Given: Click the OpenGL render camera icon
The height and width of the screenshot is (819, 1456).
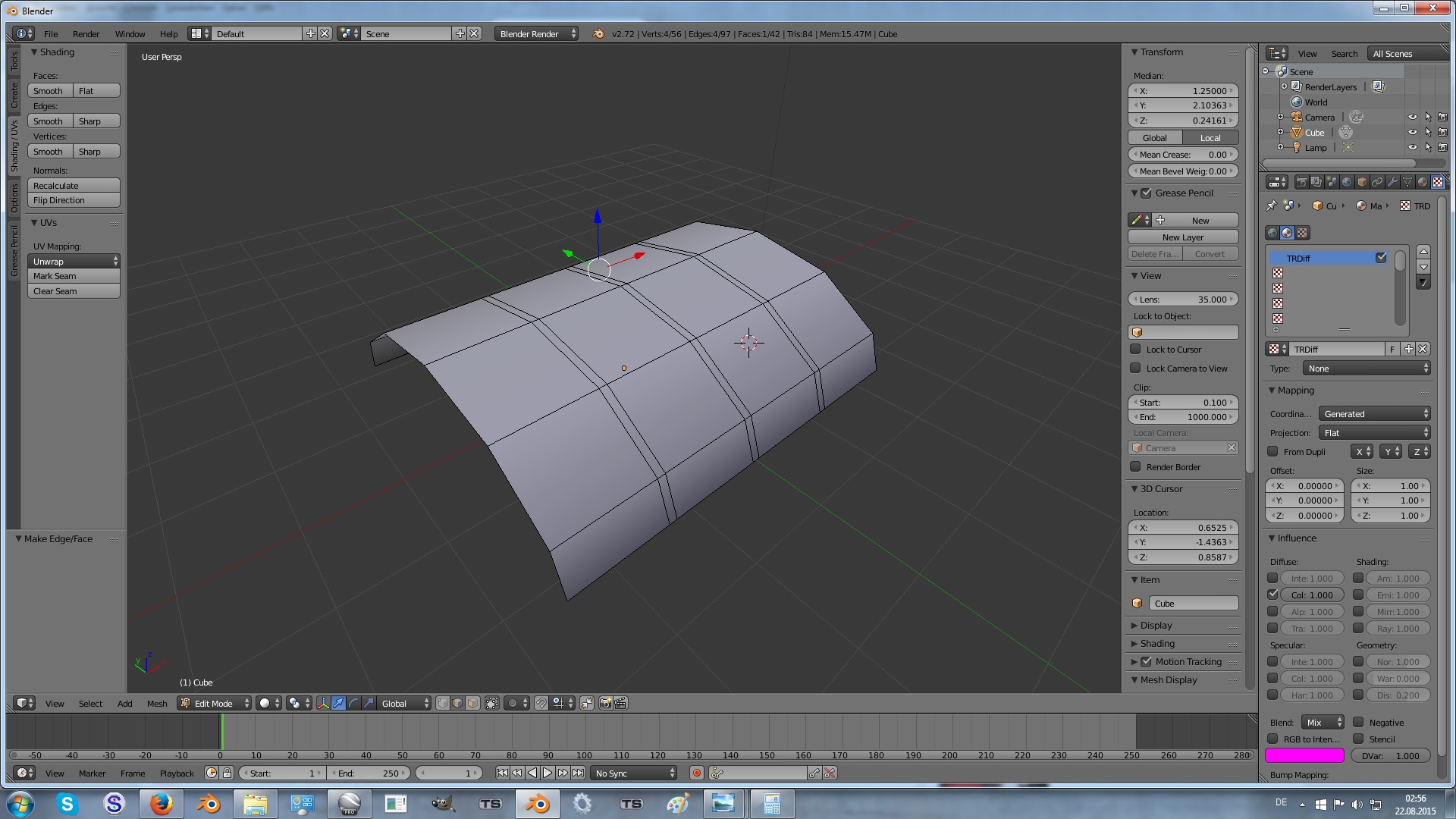Looking at the screenshot, I should click(605, 703).
